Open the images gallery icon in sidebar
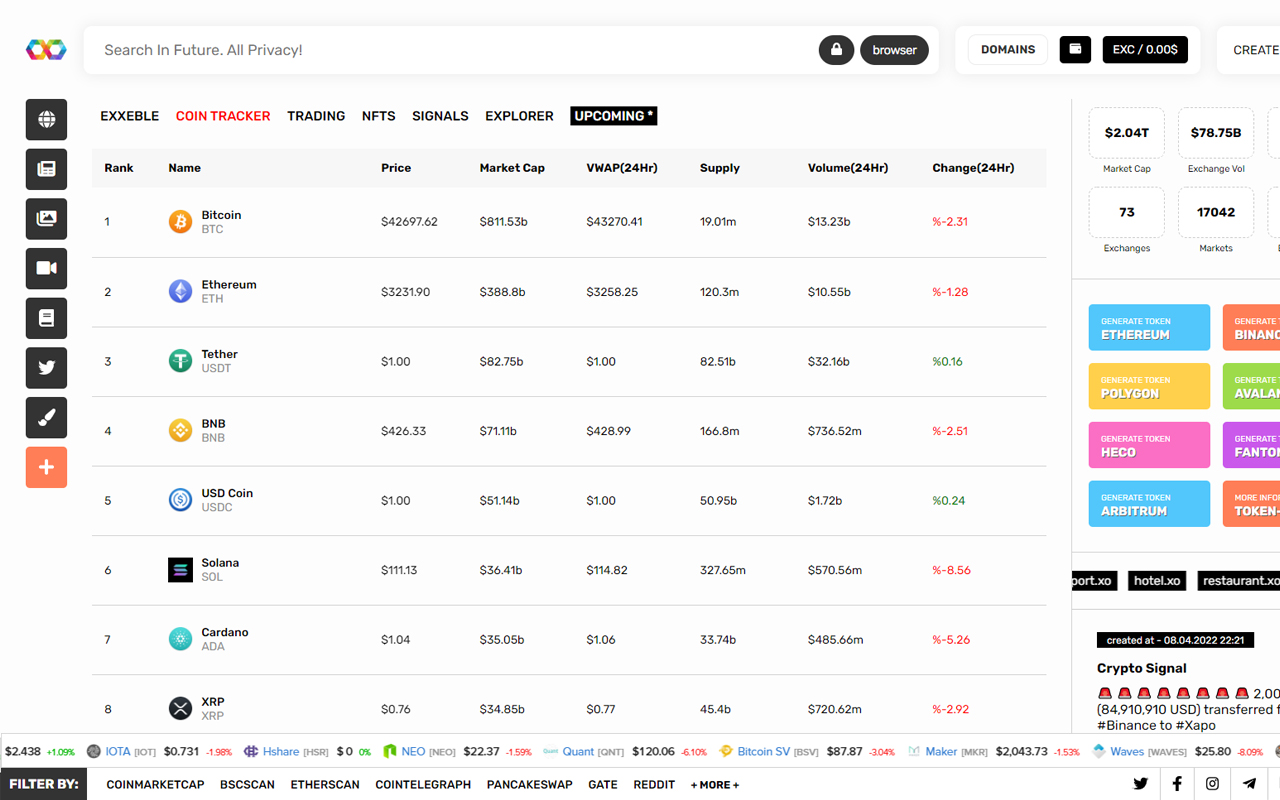Screen dimensions: 1280x800 pyautogui.click(x=46, y=218)
